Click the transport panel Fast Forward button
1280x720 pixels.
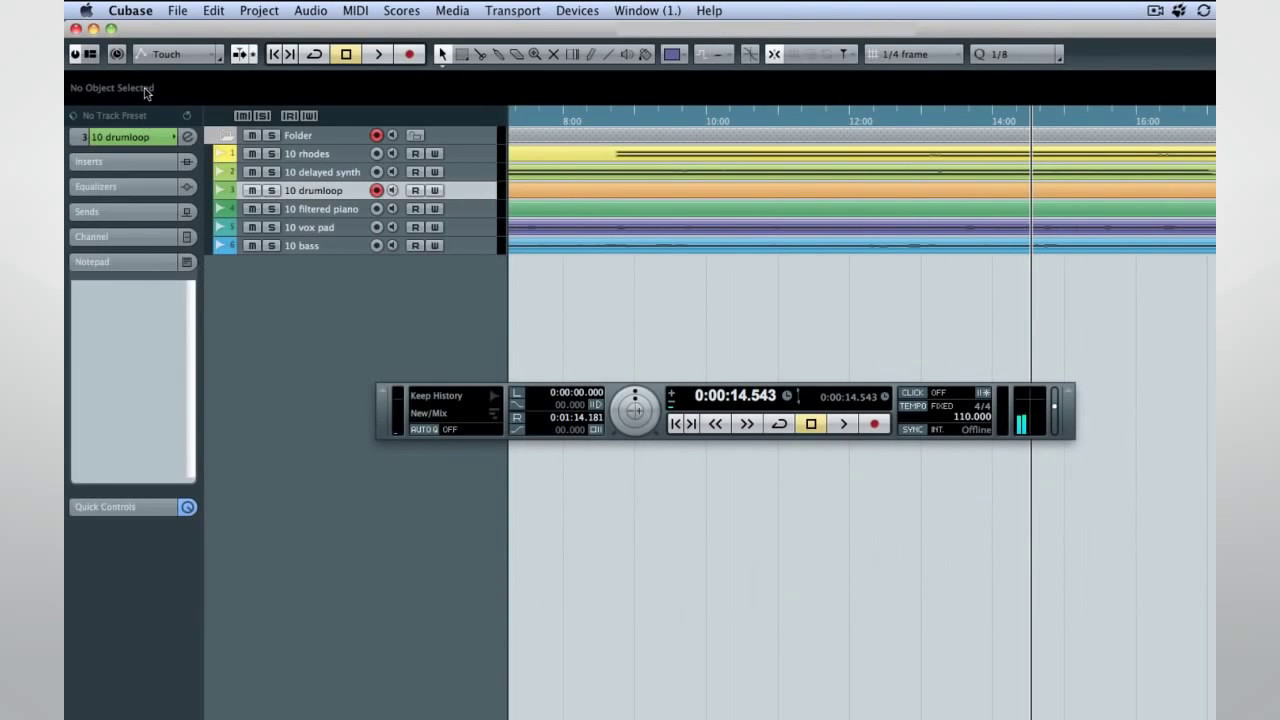tap(747, 424)
